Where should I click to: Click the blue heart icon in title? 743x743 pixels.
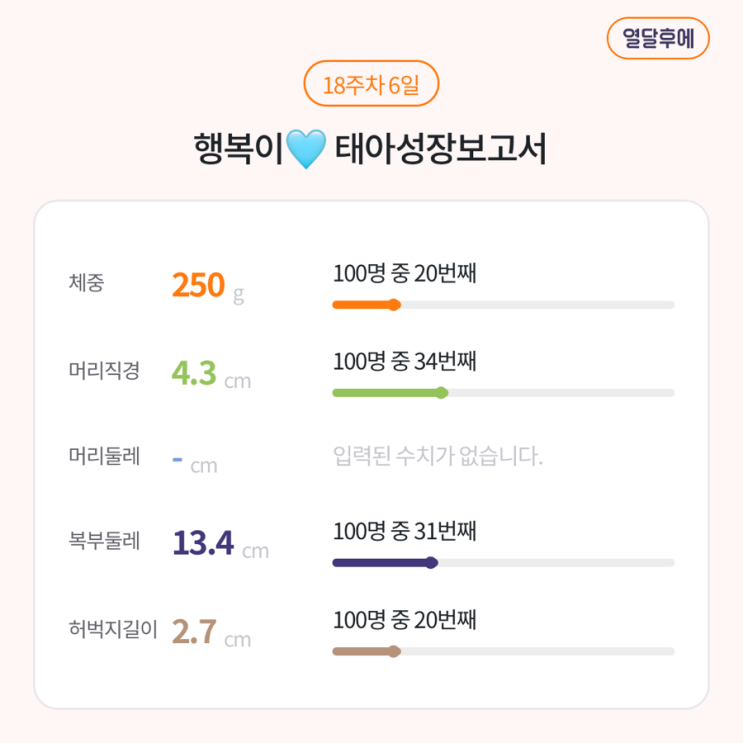(306, 151)
